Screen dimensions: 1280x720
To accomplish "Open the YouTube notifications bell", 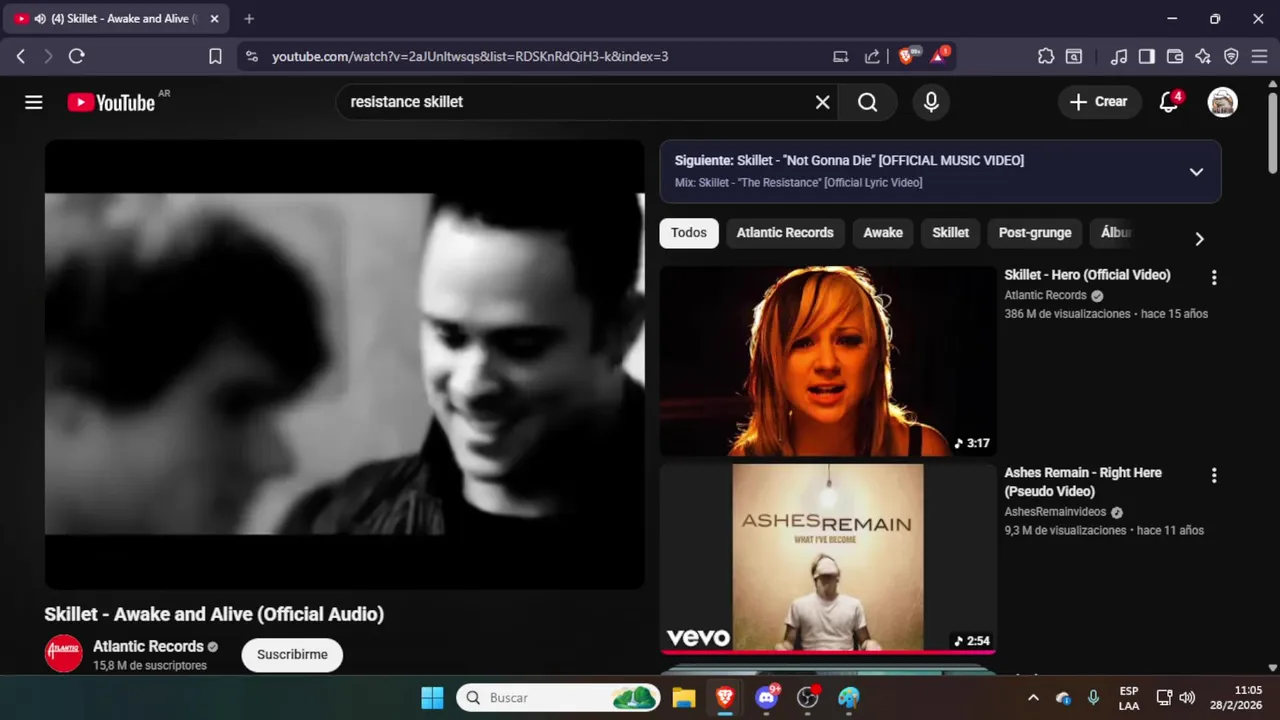I will [x=1169, y=102].
